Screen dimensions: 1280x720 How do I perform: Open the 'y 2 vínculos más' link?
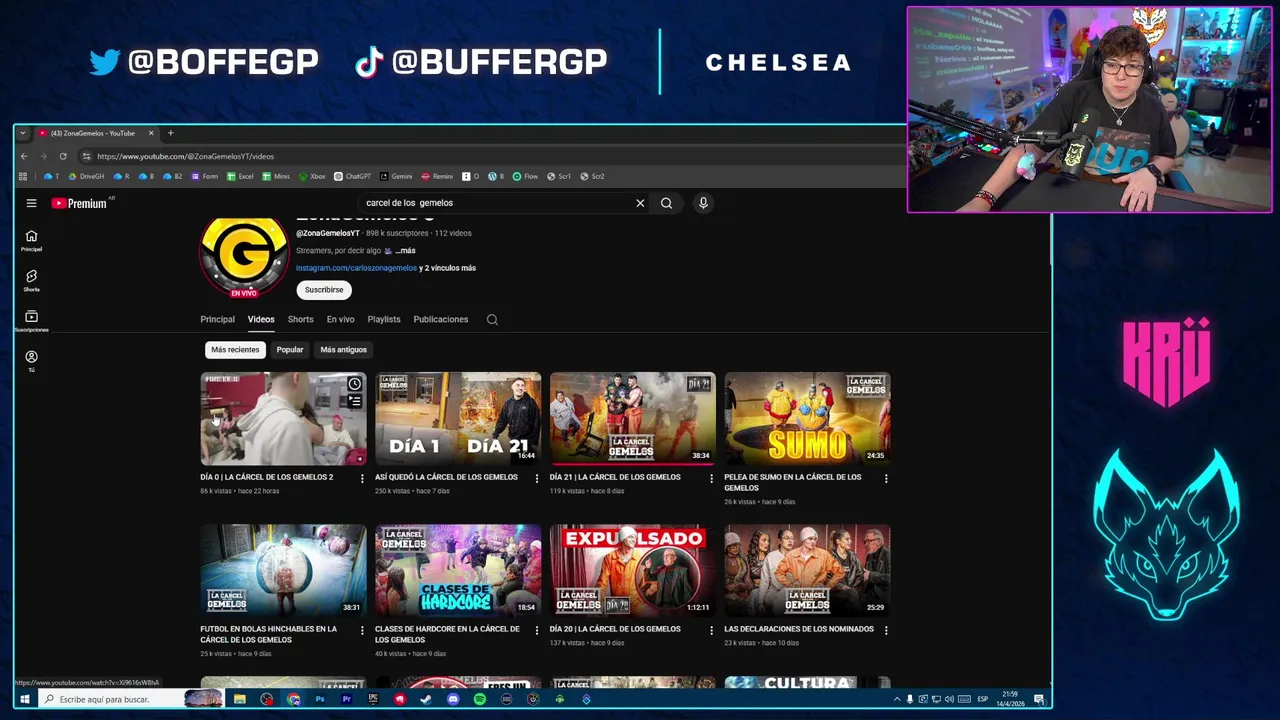click(x=447, y=268)
